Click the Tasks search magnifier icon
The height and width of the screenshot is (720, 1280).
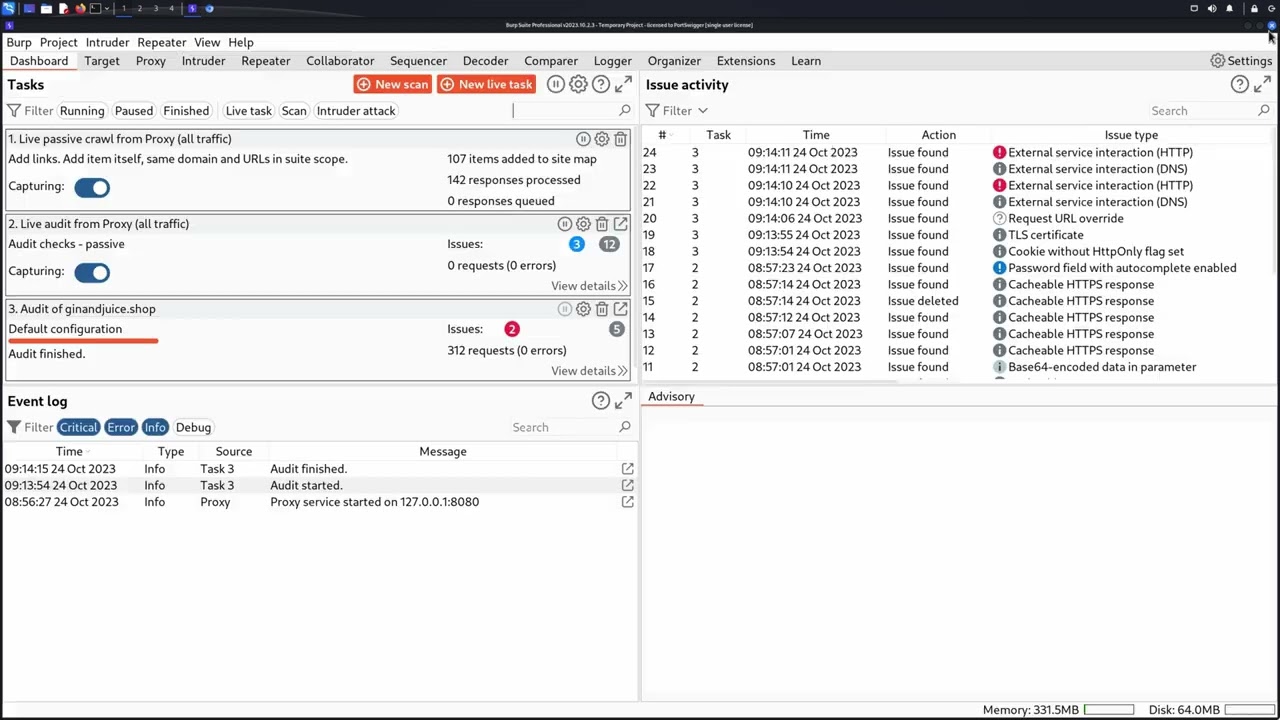625,111
